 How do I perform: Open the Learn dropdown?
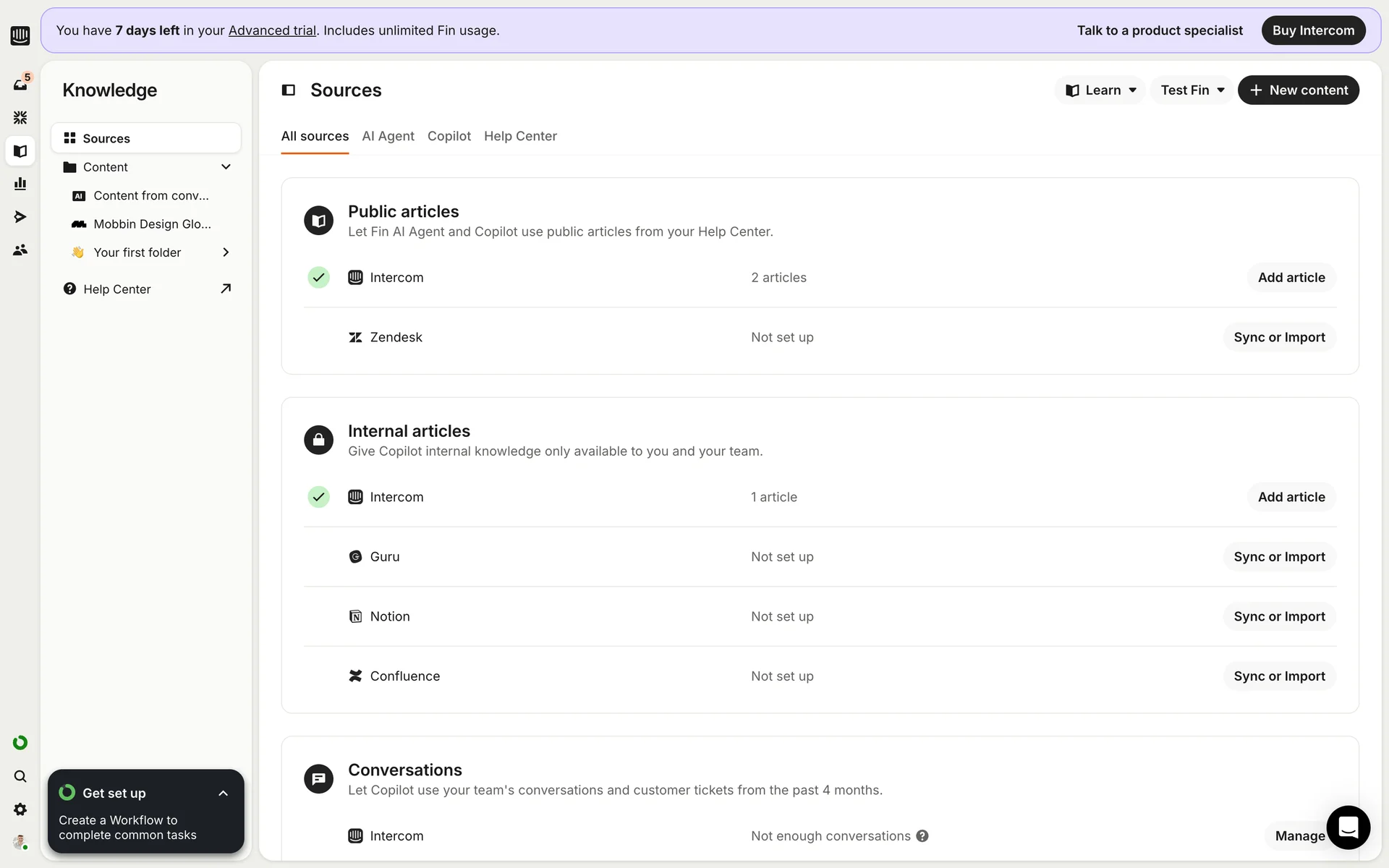click(1100, 90)
